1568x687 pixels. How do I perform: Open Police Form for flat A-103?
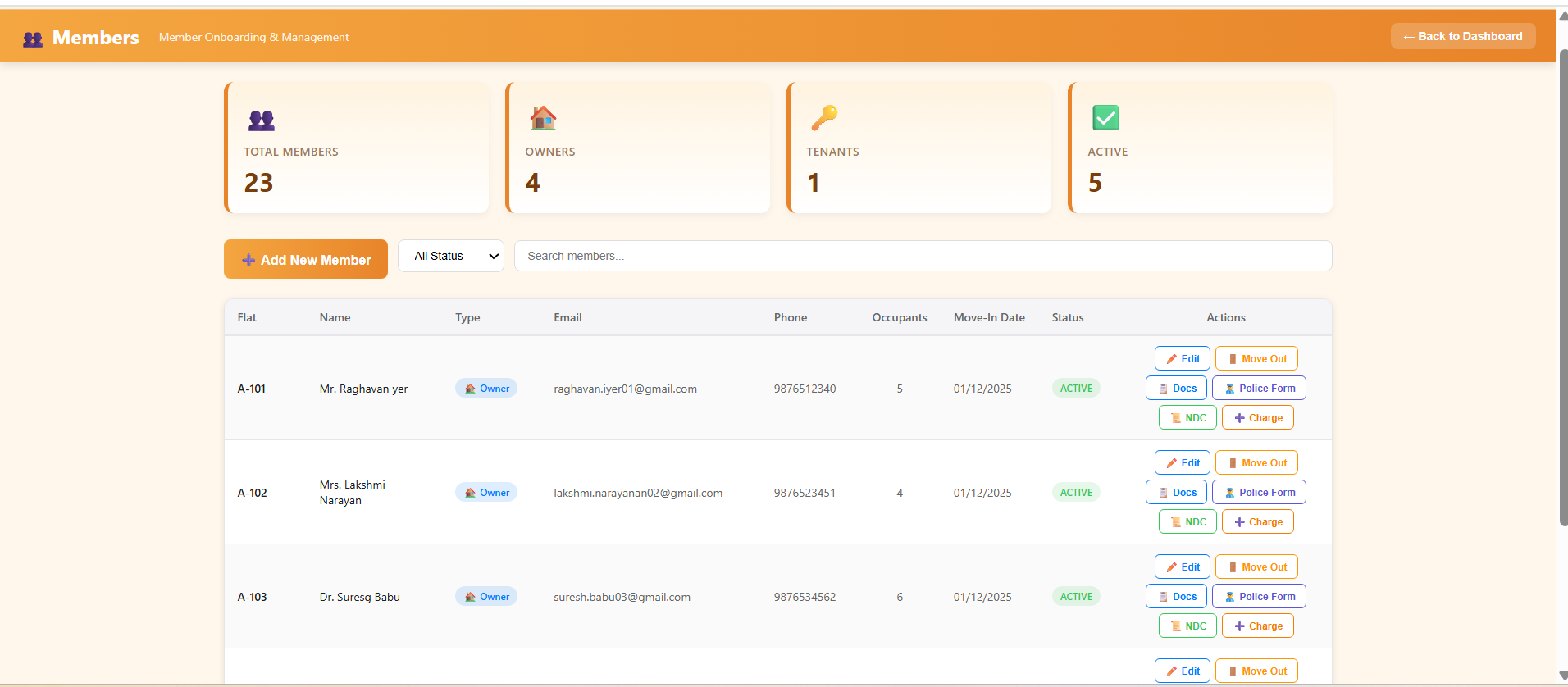[x=1258, y=597]
